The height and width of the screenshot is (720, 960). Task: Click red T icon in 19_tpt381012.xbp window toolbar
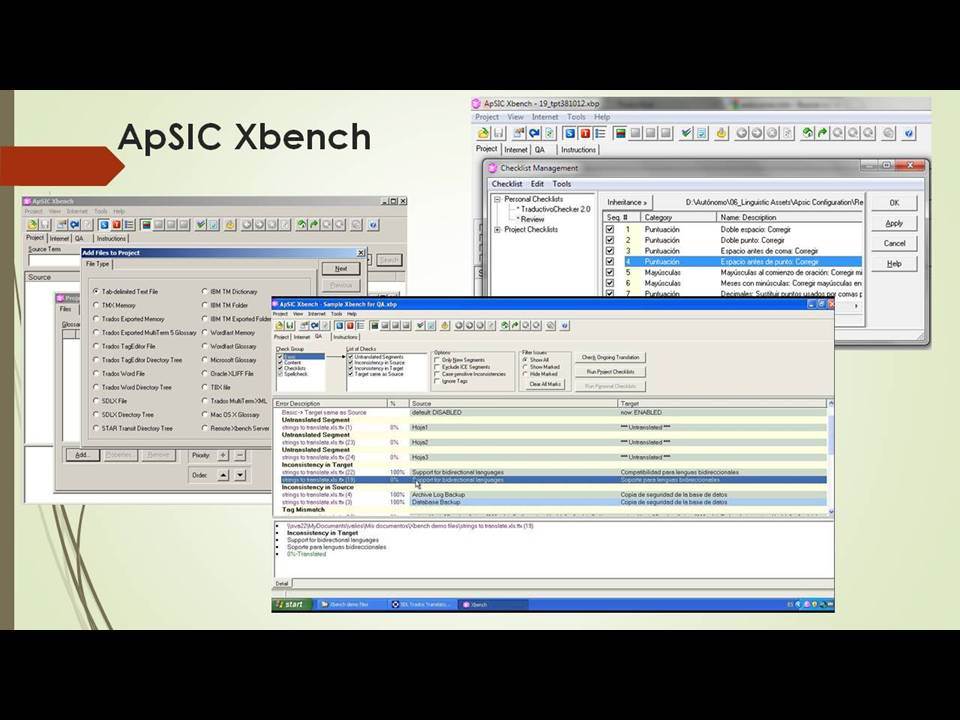point(585,133)
